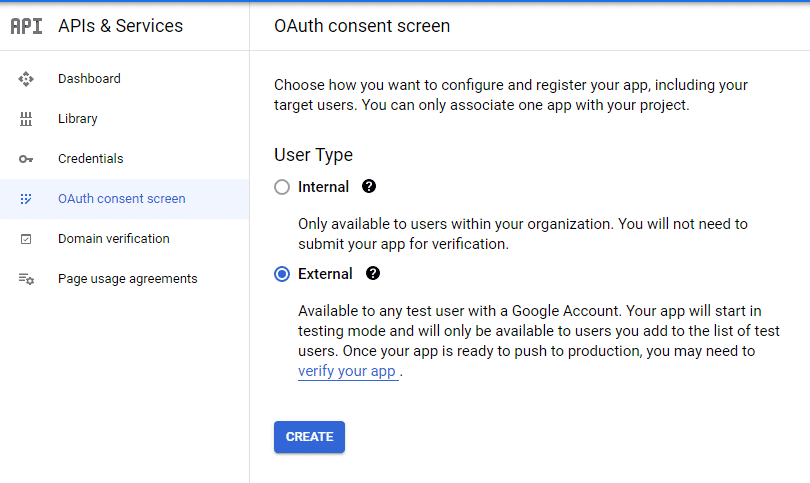Select the Internal user type radio button
Screen dimensions: 810x483
282,187
